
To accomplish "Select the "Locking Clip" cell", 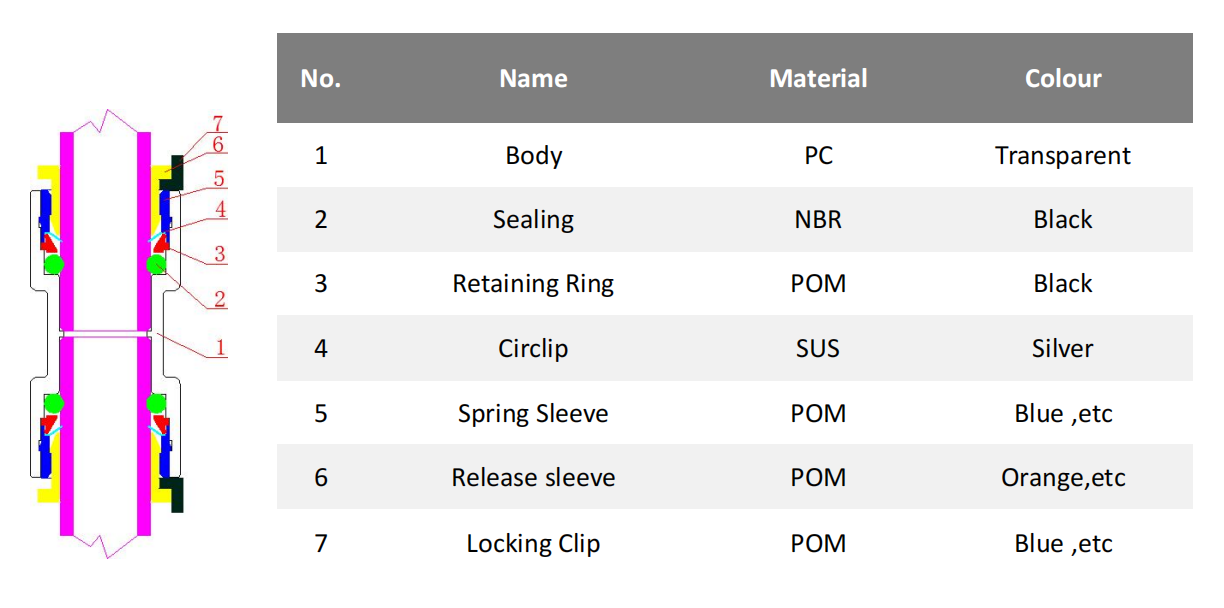I will pyautogui.click(x=533, y=544).
